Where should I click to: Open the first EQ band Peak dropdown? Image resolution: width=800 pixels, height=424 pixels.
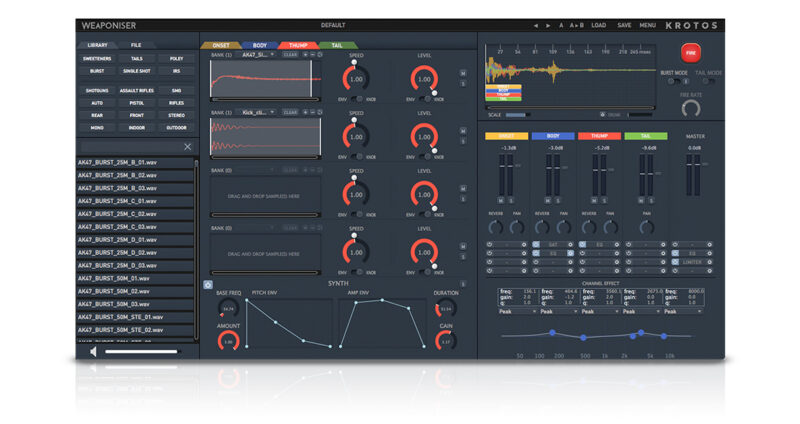point(511,311)
